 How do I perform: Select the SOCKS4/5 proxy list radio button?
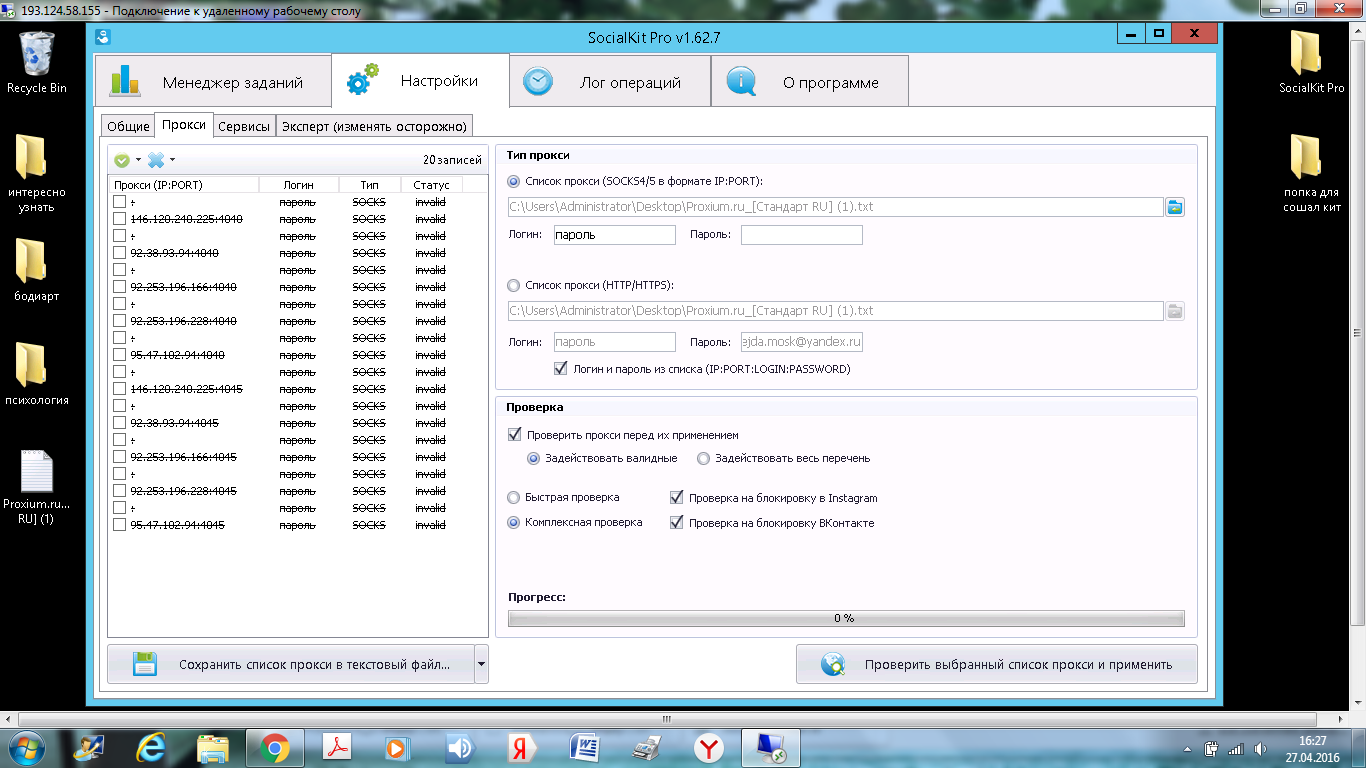[514, 181]
